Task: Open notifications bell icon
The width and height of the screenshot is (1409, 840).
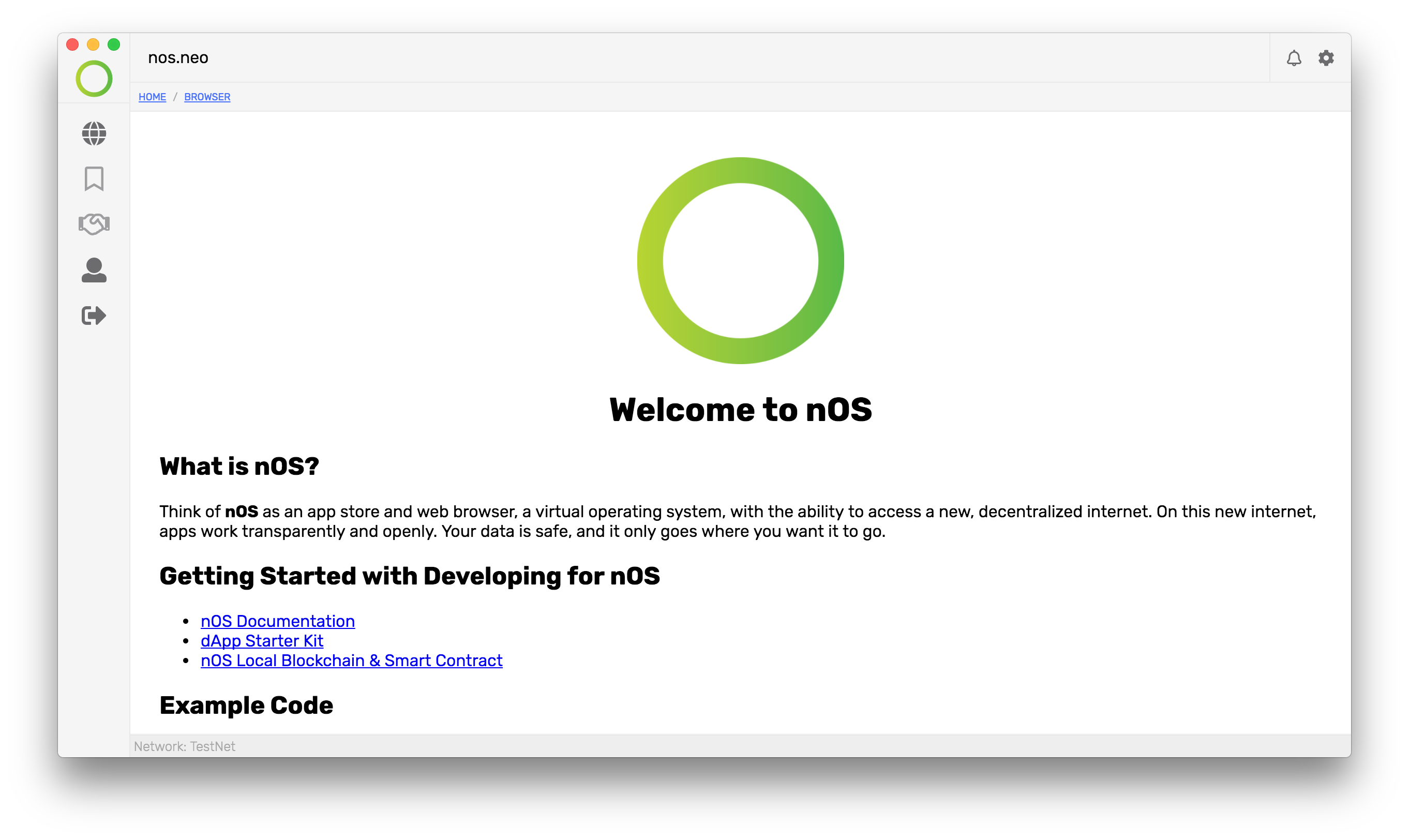Action: [1294, 58]
